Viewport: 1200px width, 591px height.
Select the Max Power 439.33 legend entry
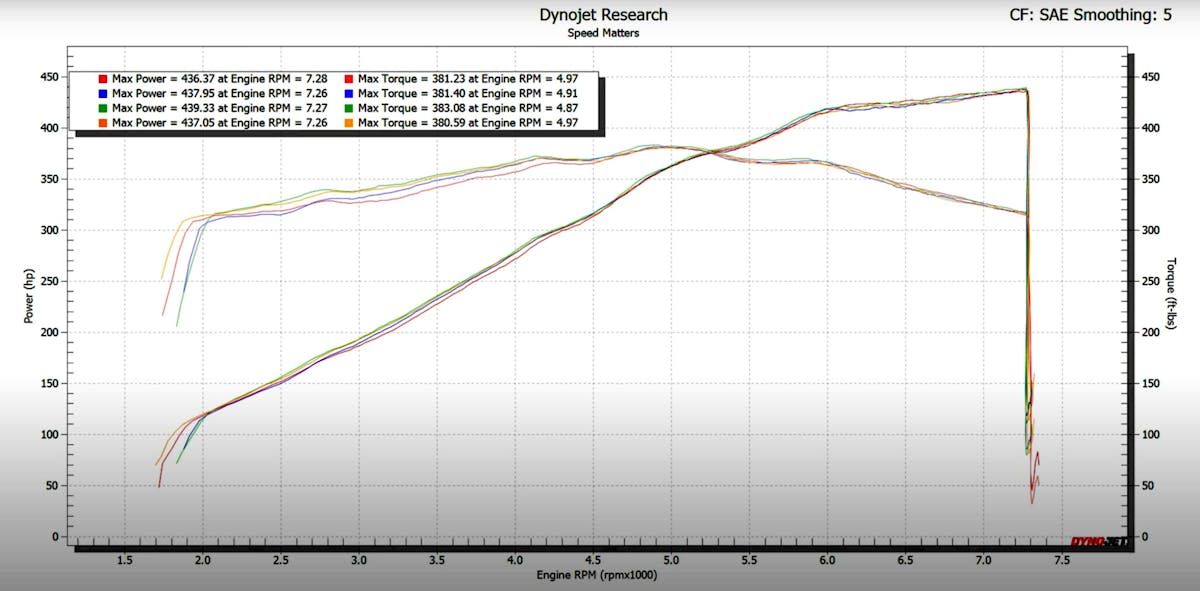[222, 108]
